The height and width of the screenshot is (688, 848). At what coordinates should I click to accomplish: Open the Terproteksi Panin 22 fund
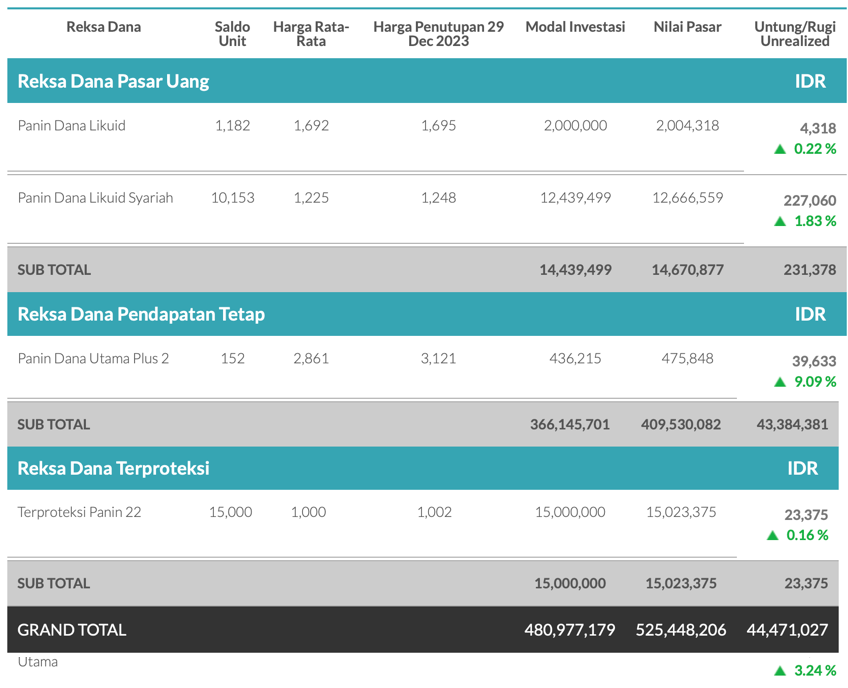pos(79,512)
